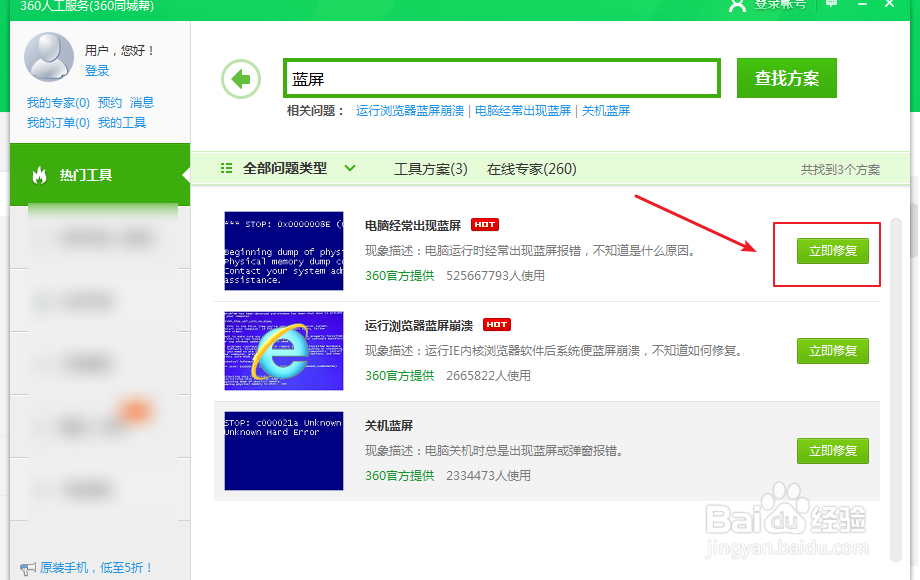Click the HOT badge next to 运行浏览器蓝屏崩溃
The height and width of the screenshot is (580, 920).
coord(496,324)
